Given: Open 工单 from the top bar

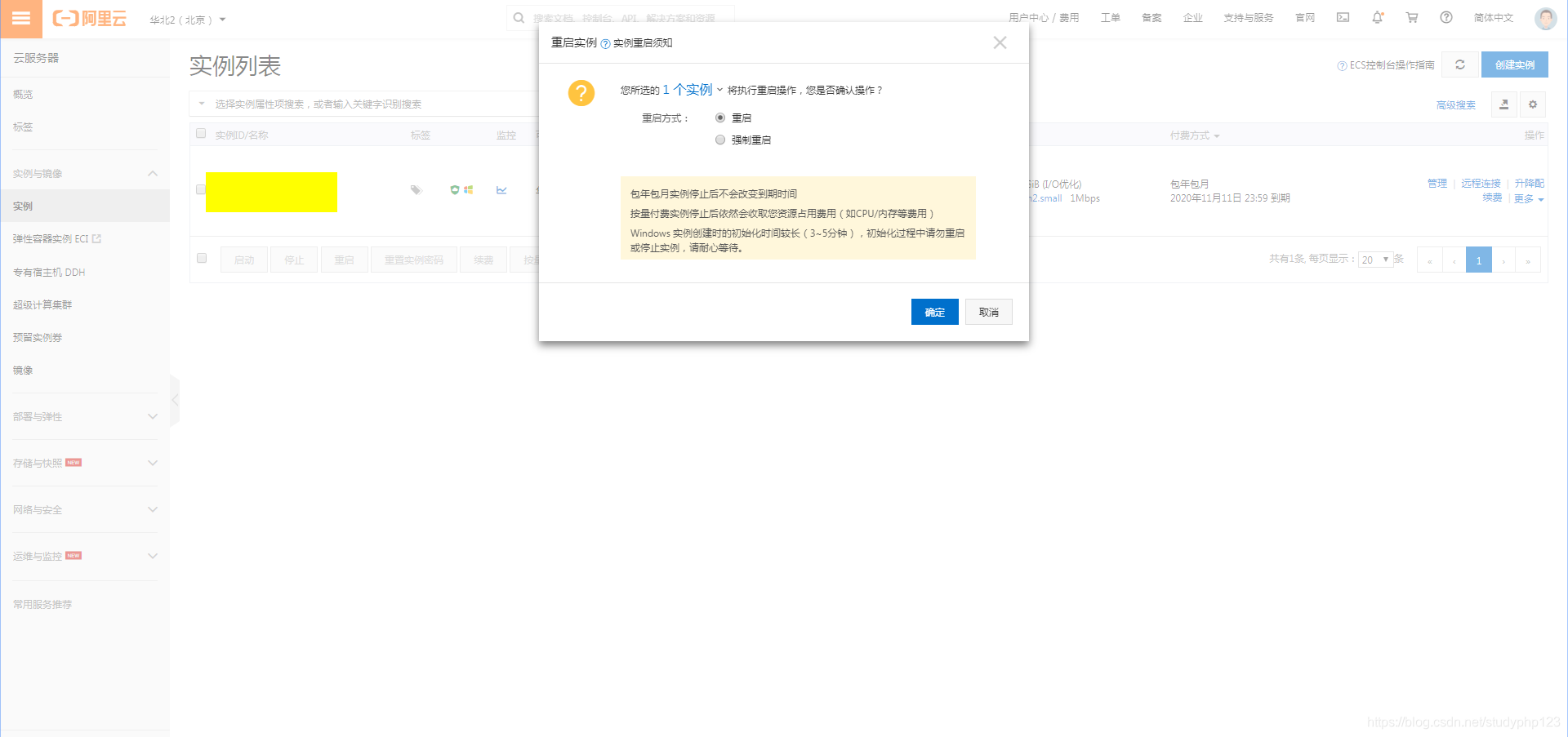Looking at the screenshot, I should [1111, 17].
